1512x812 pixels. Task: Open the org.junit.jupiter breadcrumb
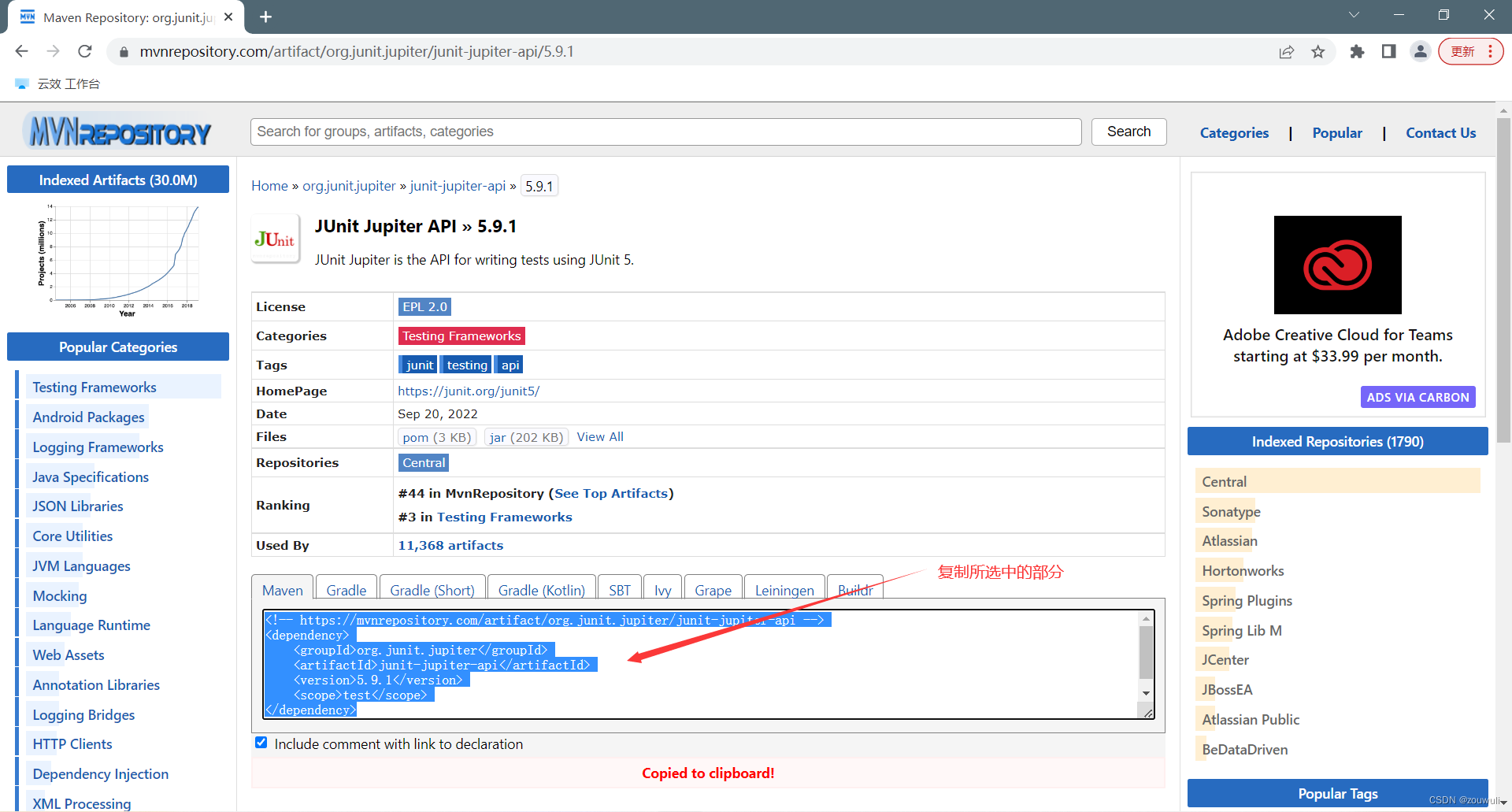[349, 186]
